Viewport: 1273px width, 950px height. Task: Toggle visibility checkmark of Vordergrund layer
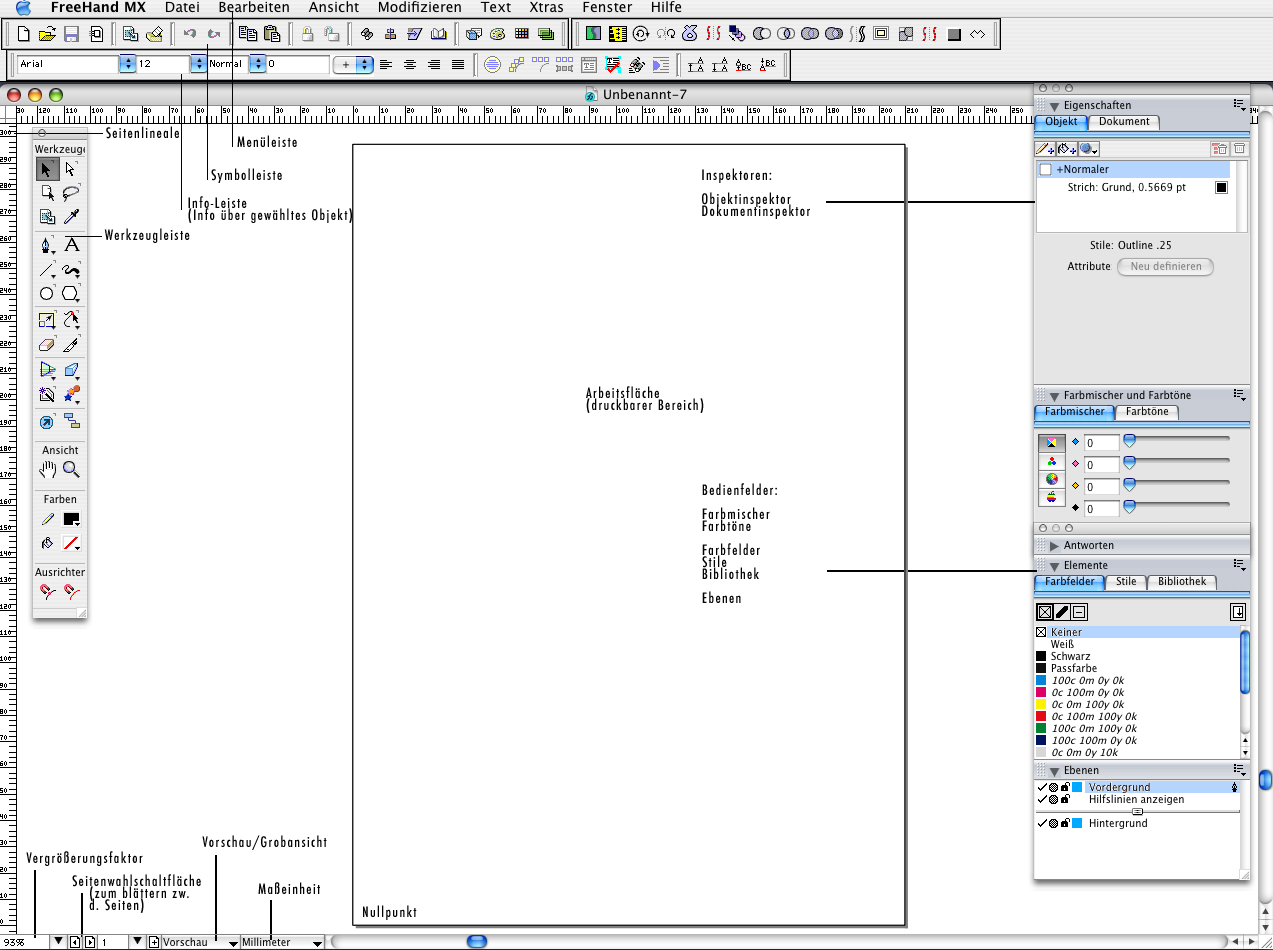click(x=1042, y=788)
